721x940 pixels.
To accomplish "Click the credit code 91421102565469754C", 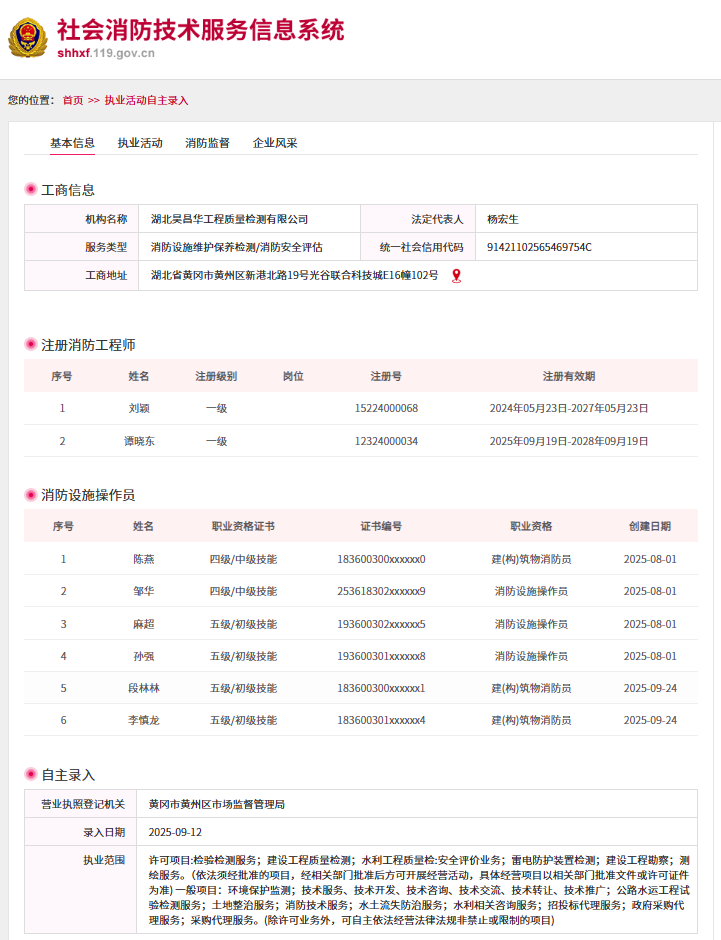I will click(x=539, y=247).
